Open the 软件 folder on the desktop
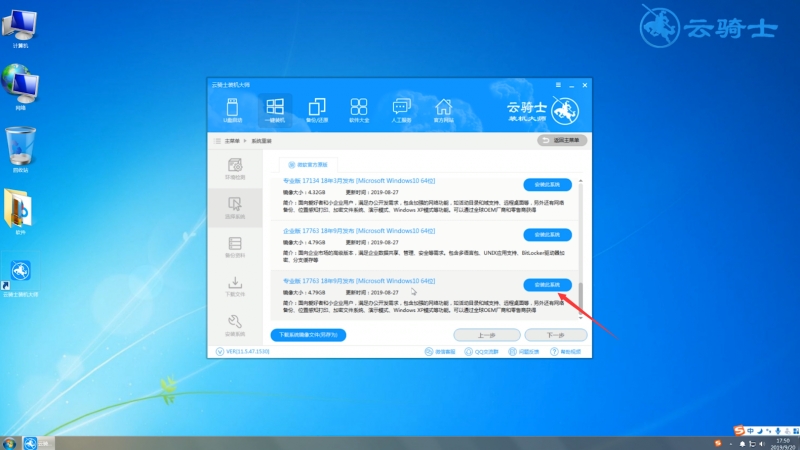The width and height of the screenshot is (800, 450). click(x=19, y=212)
